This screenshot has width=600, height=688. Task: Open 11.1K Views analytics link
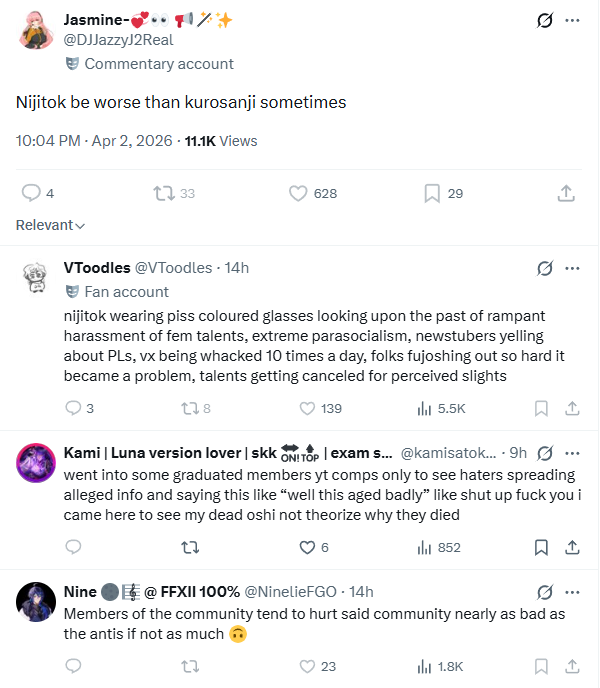coord(221,141)
